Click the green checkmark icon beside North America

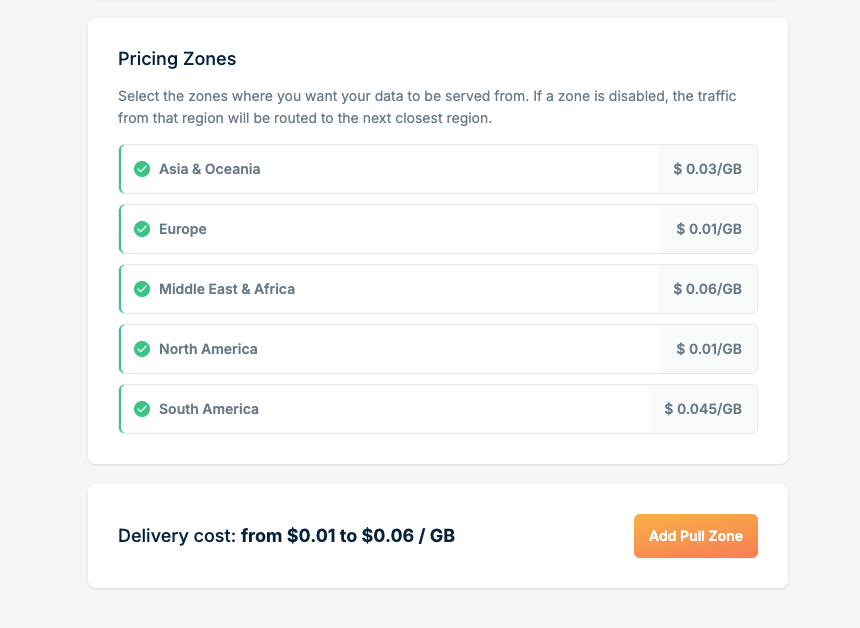[142, 349]
